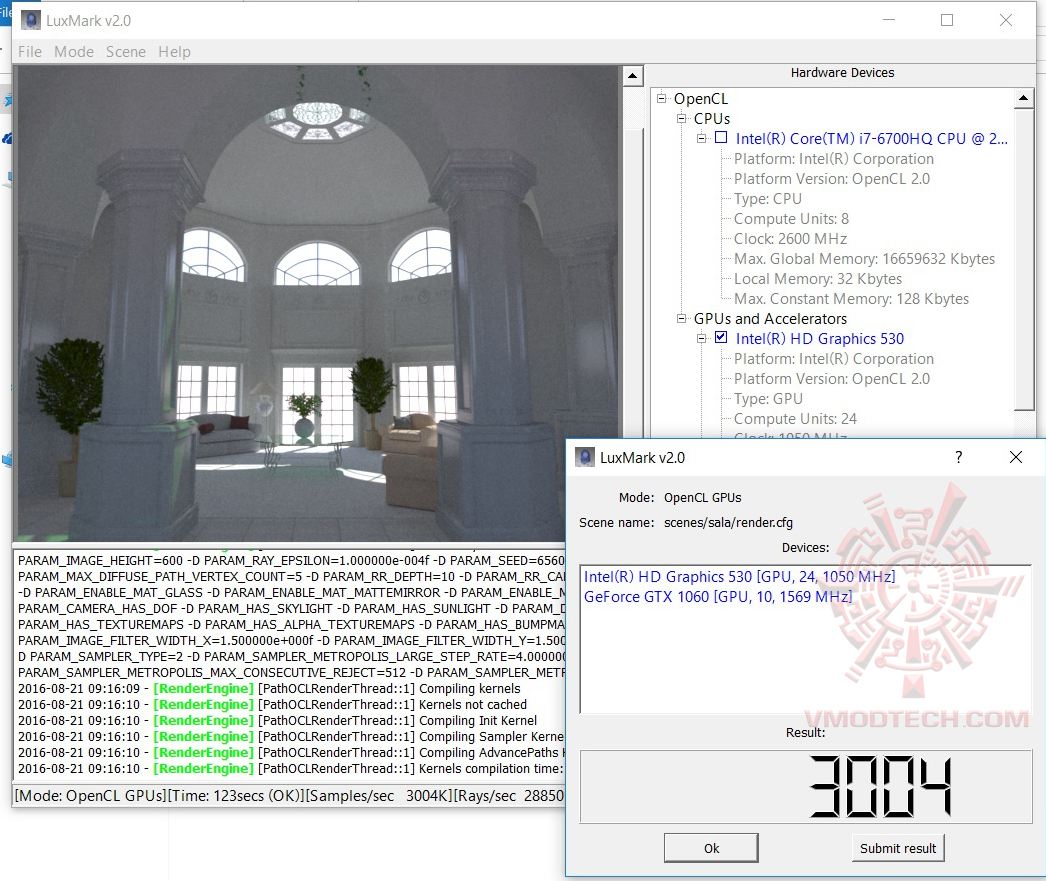Select 'Clock: 2600 MHz' row

(x=791, y=239)
